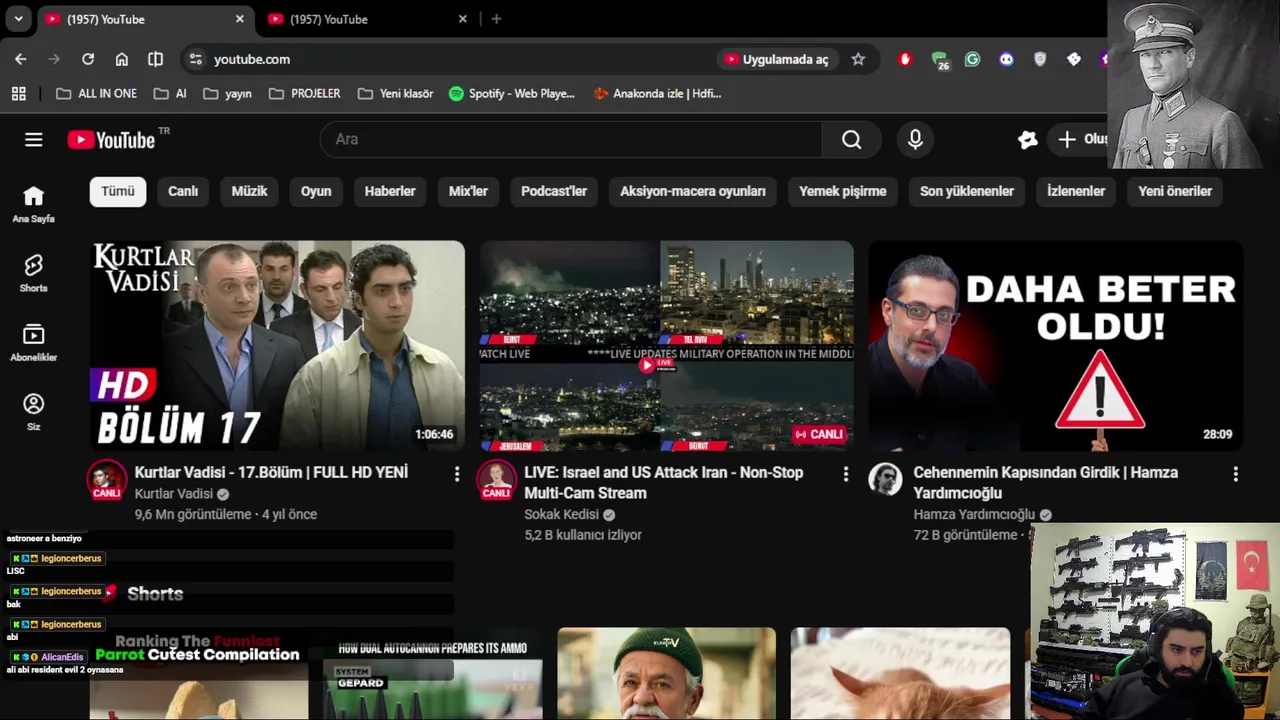Viewport: 1280px width, 720px height.
Task: Select the Son yüklenenler filter chip
Action: pyautogui.click(x=967, y=191)
